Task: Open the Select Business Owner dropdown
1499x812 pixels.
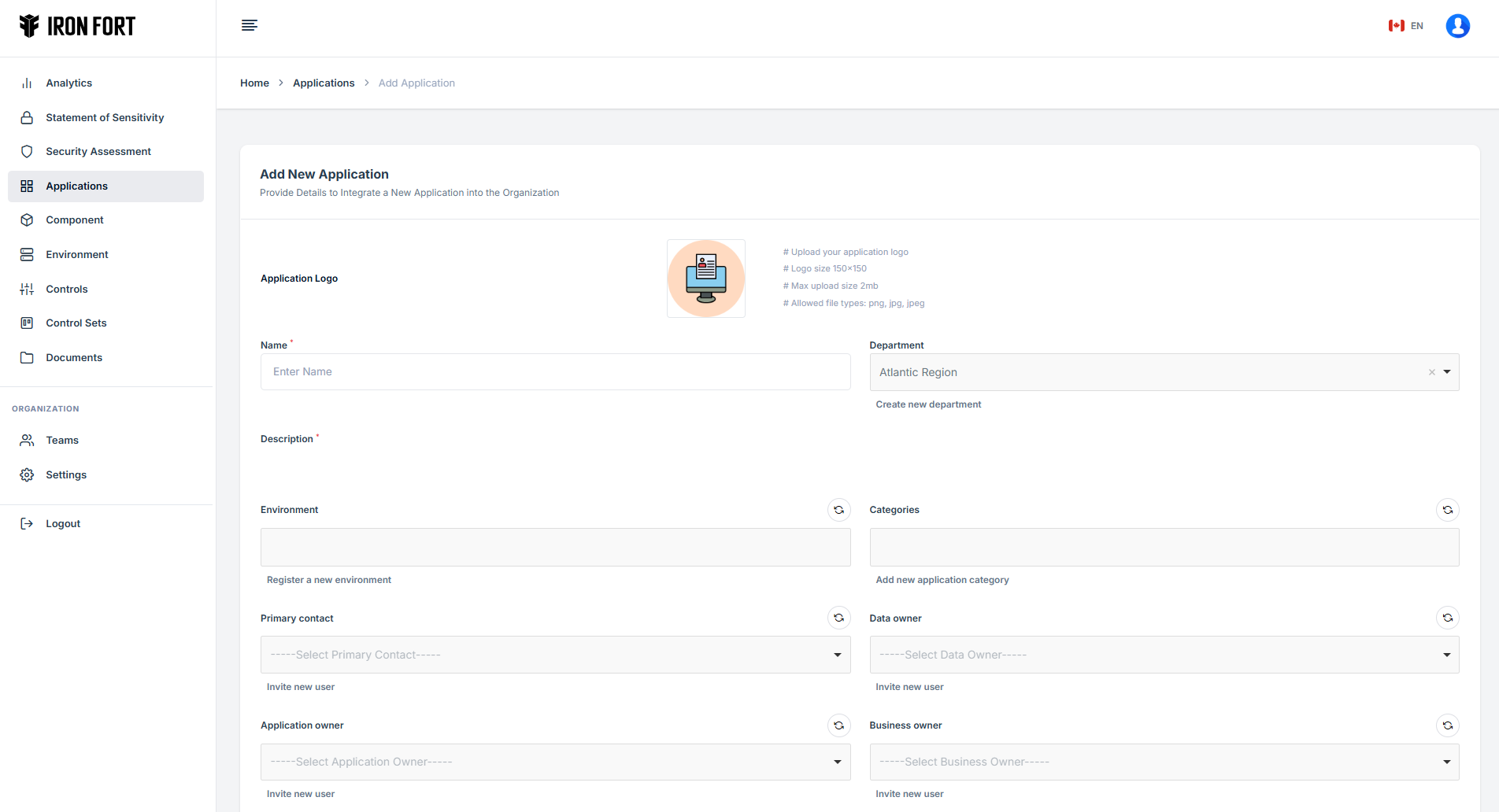Action: 1164,762
